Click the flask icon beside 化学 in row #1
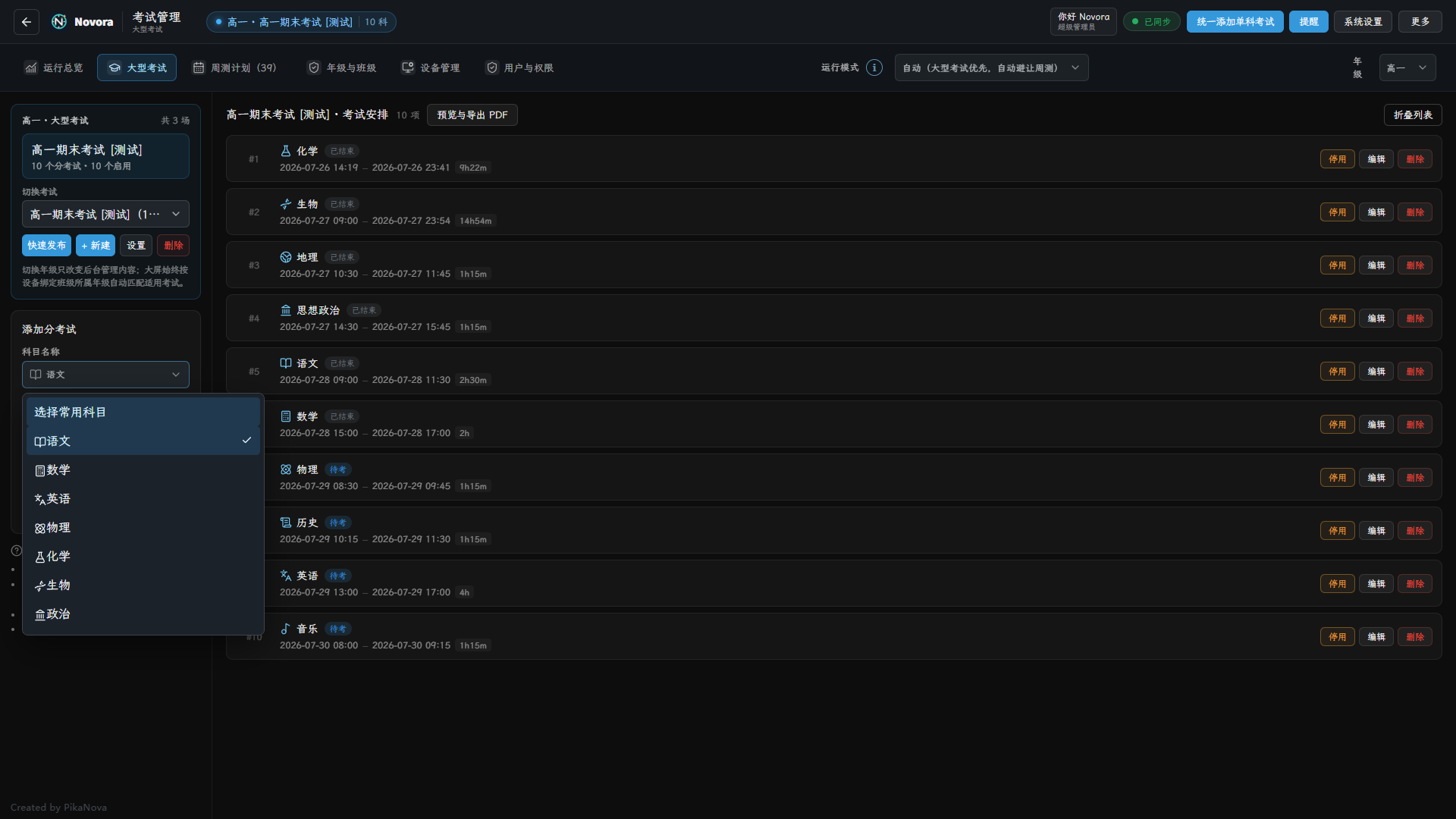 286,151
